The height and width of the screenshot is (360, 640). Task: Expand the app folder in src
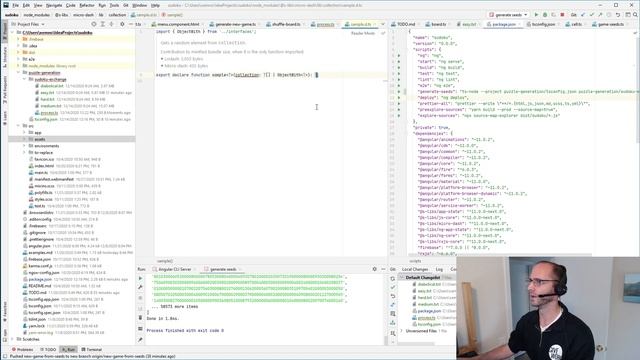[24, 133]
